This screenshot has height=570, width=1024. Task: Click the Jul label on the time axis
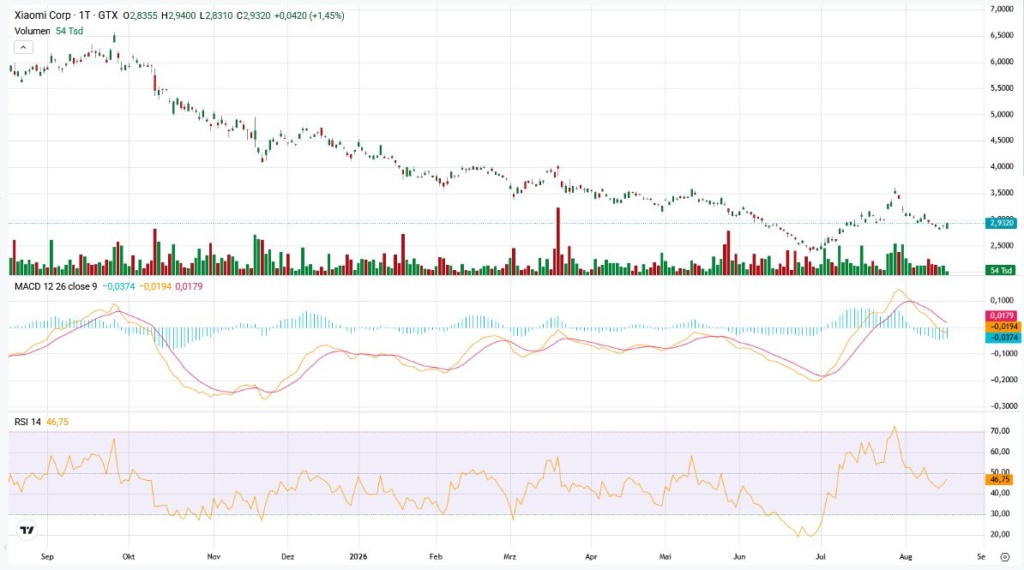pos(820,557)
